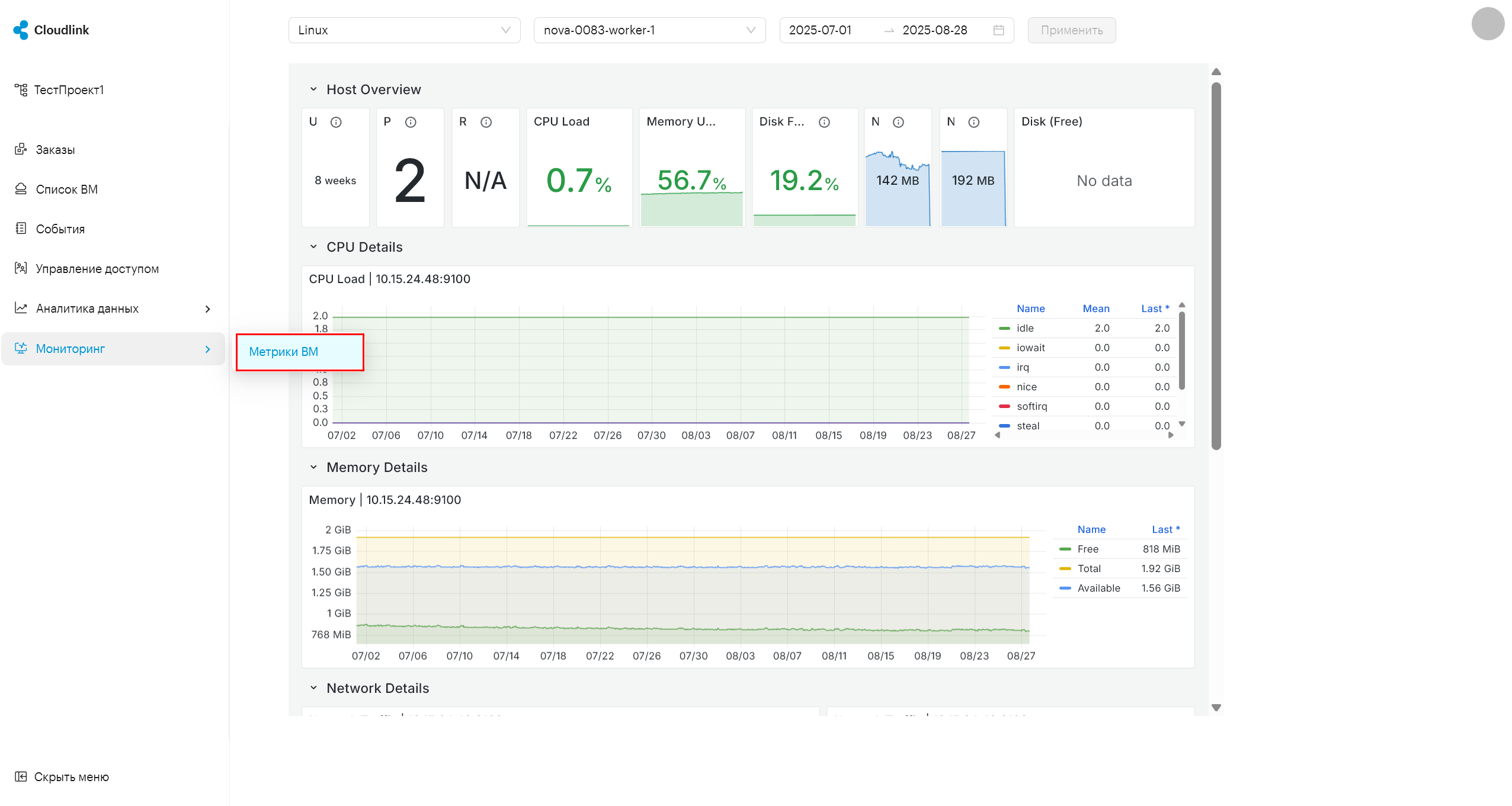This screenshot has width=1512, height=806.
Task: Click the CPU Load 0.7% panel
Action: click(x=579, y=168)
